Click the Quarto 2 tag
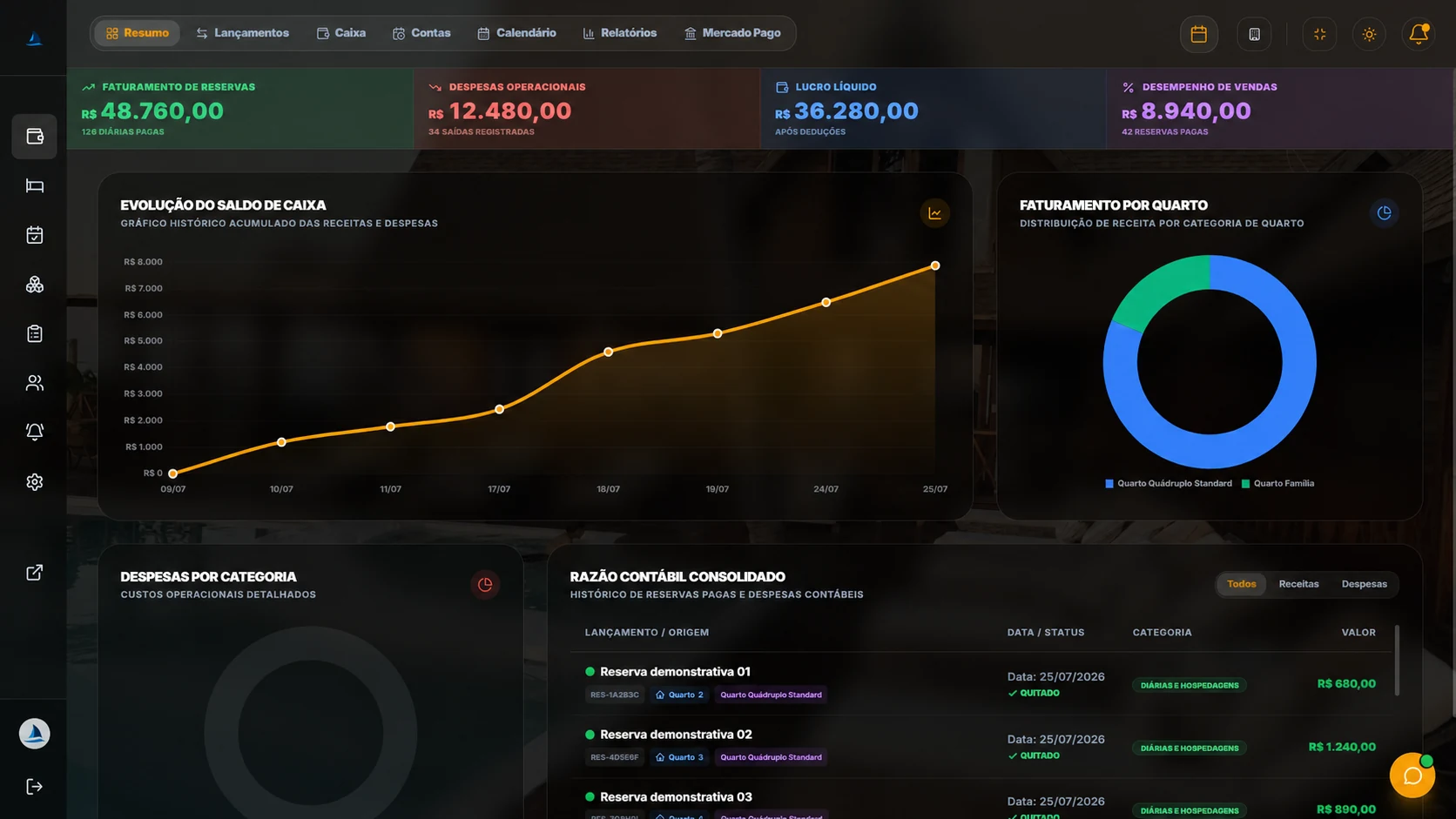 [679, 695]
